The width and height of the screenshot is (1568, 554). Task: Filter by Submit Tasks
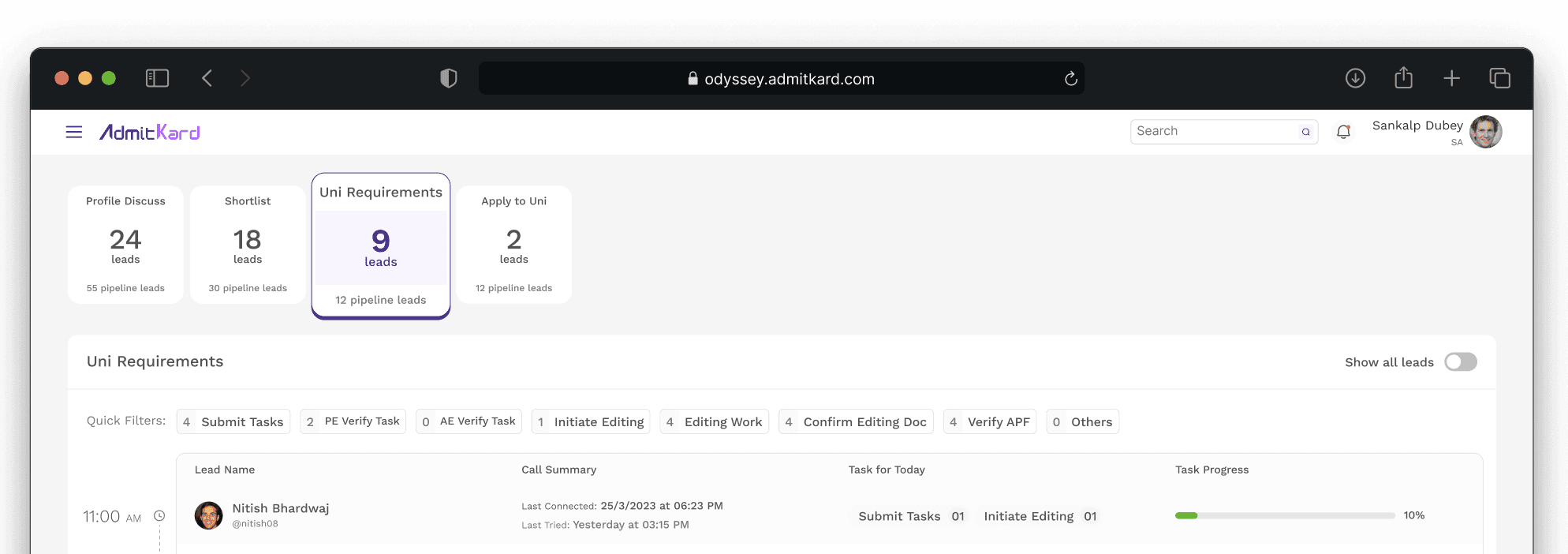[233, 421]
